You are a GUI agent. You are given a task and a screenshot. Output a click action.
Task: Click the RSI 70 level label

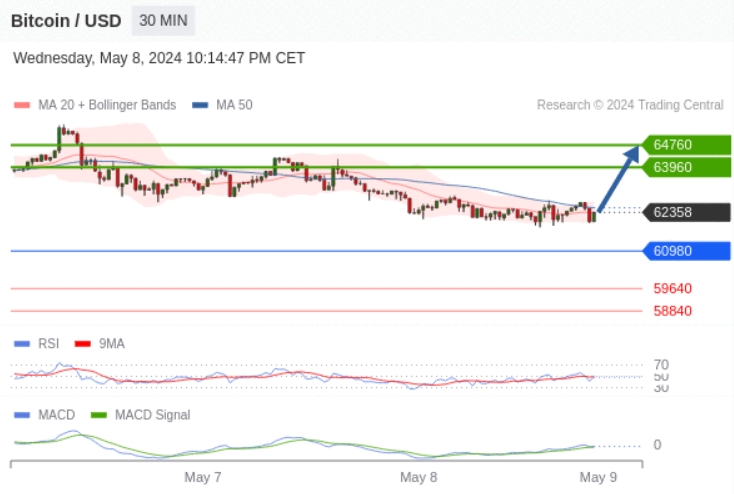[x=661, y=364]
